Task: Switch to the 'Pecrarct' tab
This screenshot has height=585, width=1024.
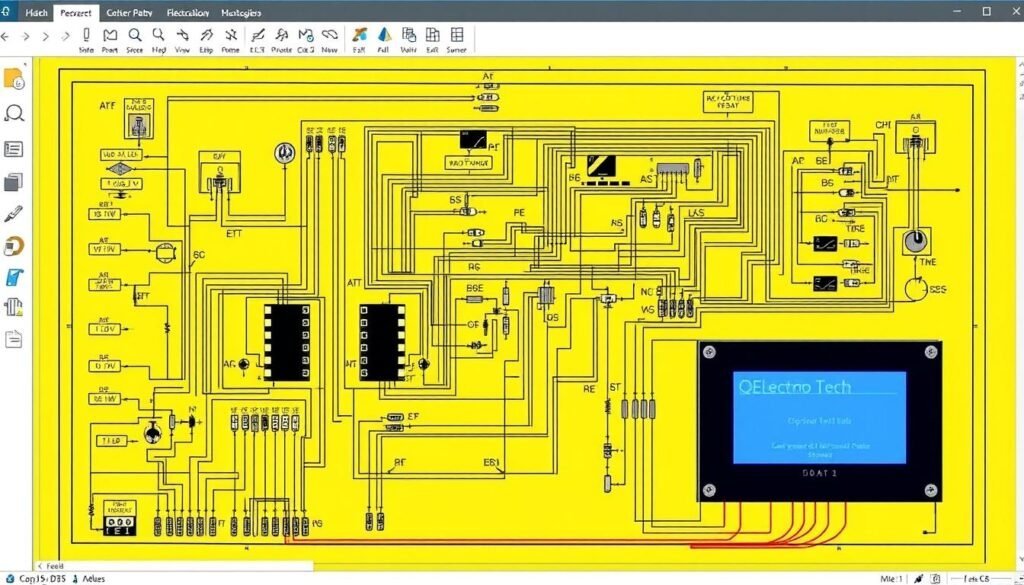Action: pos(76,12)
